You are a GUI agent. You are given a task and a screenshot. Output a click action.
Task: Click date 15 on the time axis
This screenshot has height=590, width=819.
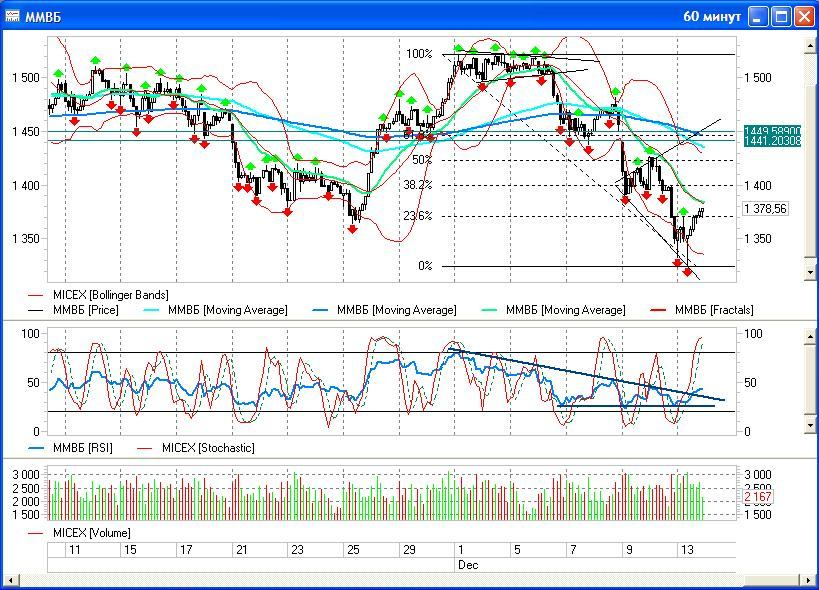(x=130, y=550)
